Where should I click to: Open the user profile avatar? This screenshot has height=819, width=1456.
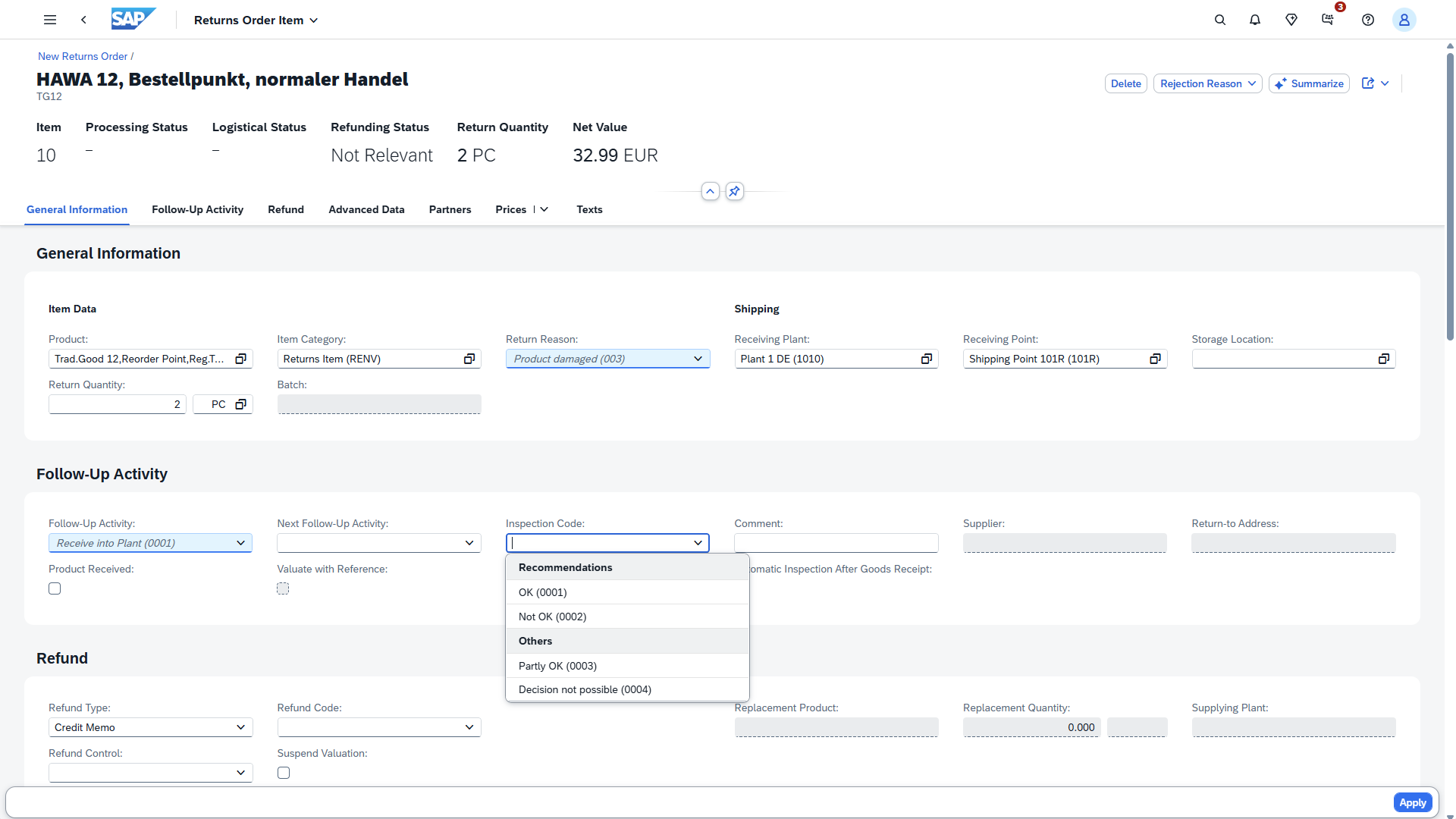(x=1404, y=20)
